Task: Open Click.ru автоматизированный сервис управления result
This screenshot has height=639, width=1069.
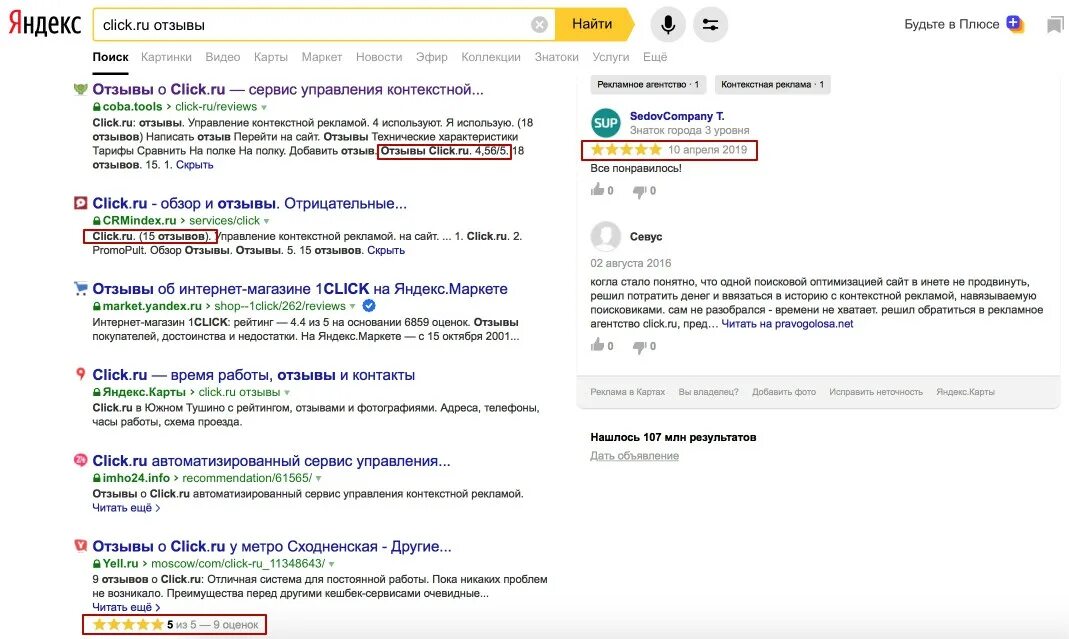Action: pos(271,460)
